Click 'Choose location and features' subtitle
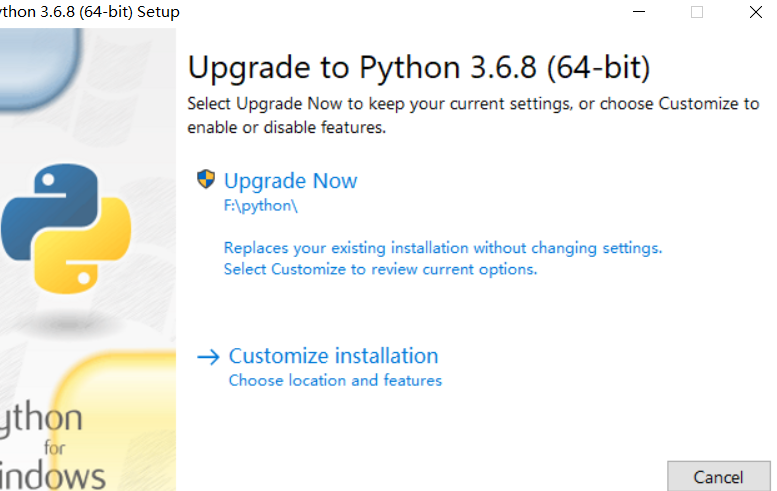This screenshot has height=491, width=777. (335, 381)
